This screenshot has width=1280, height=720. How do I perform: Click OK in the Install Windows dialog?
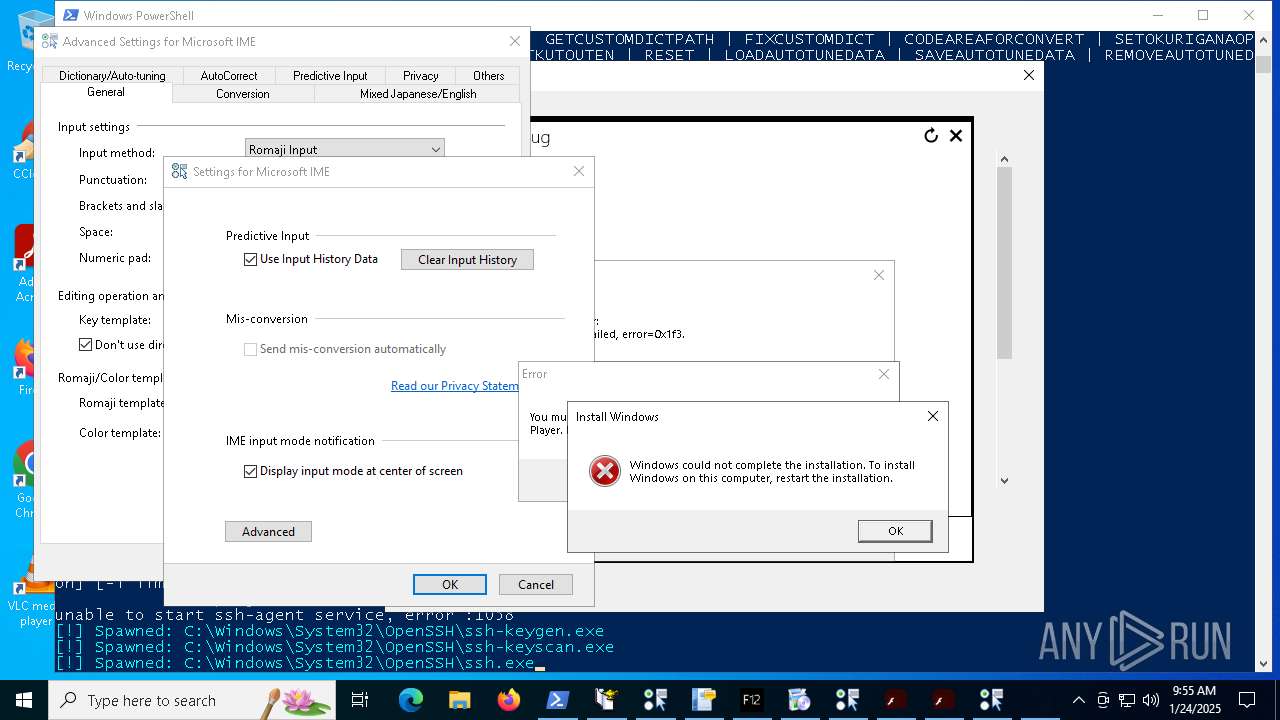point(895,531)
